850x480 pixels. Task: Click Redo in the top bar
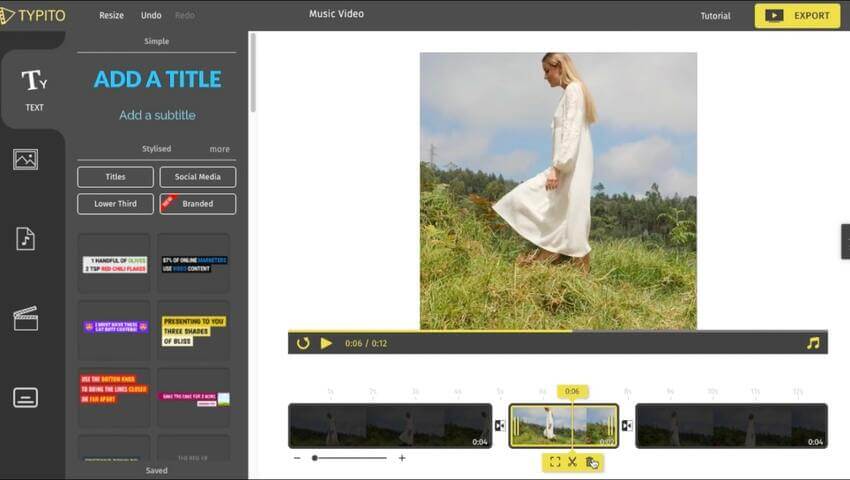tap(185, 15)
